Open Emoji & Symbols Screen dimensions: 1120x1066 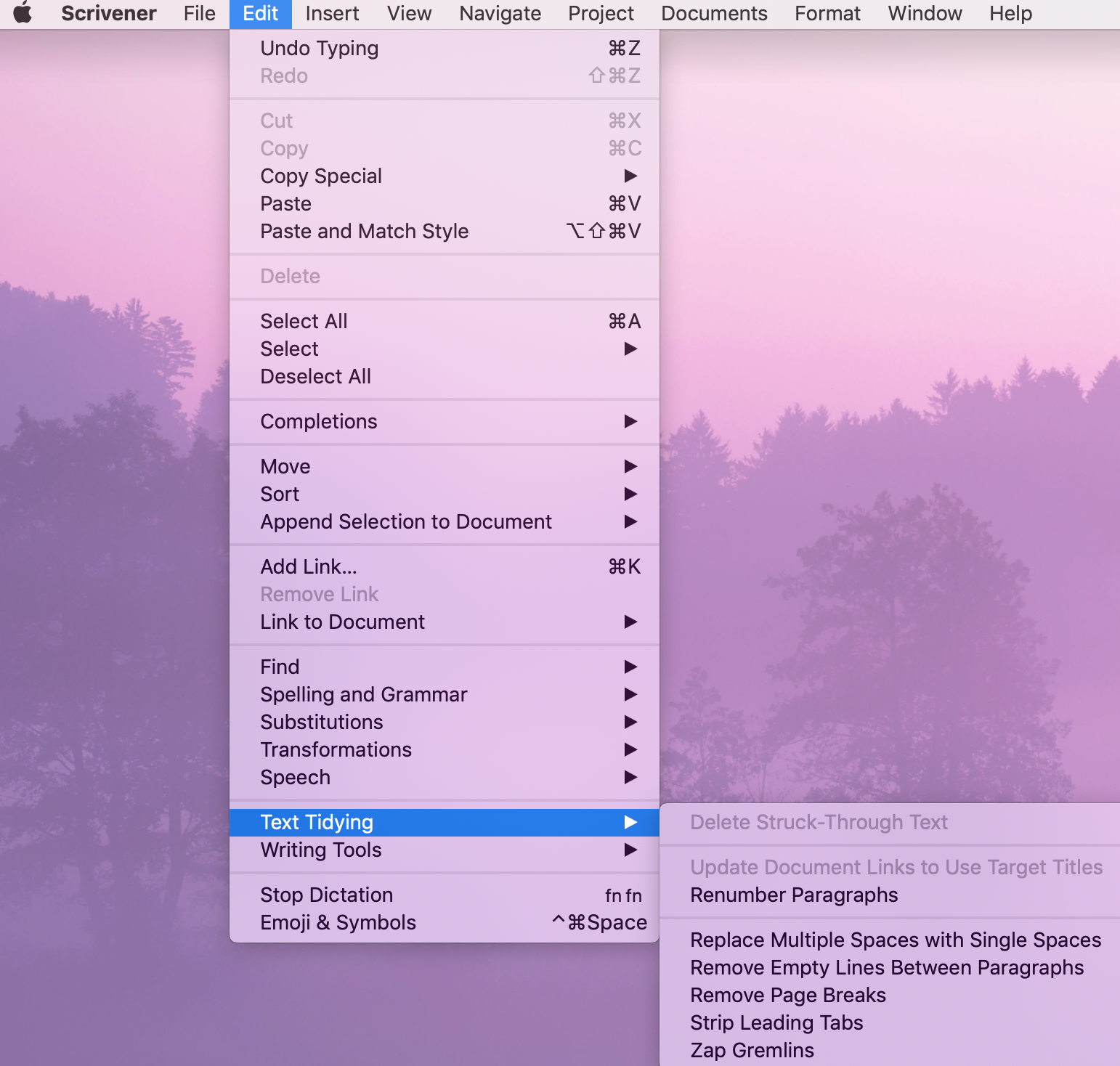click(x=445, y=922)
